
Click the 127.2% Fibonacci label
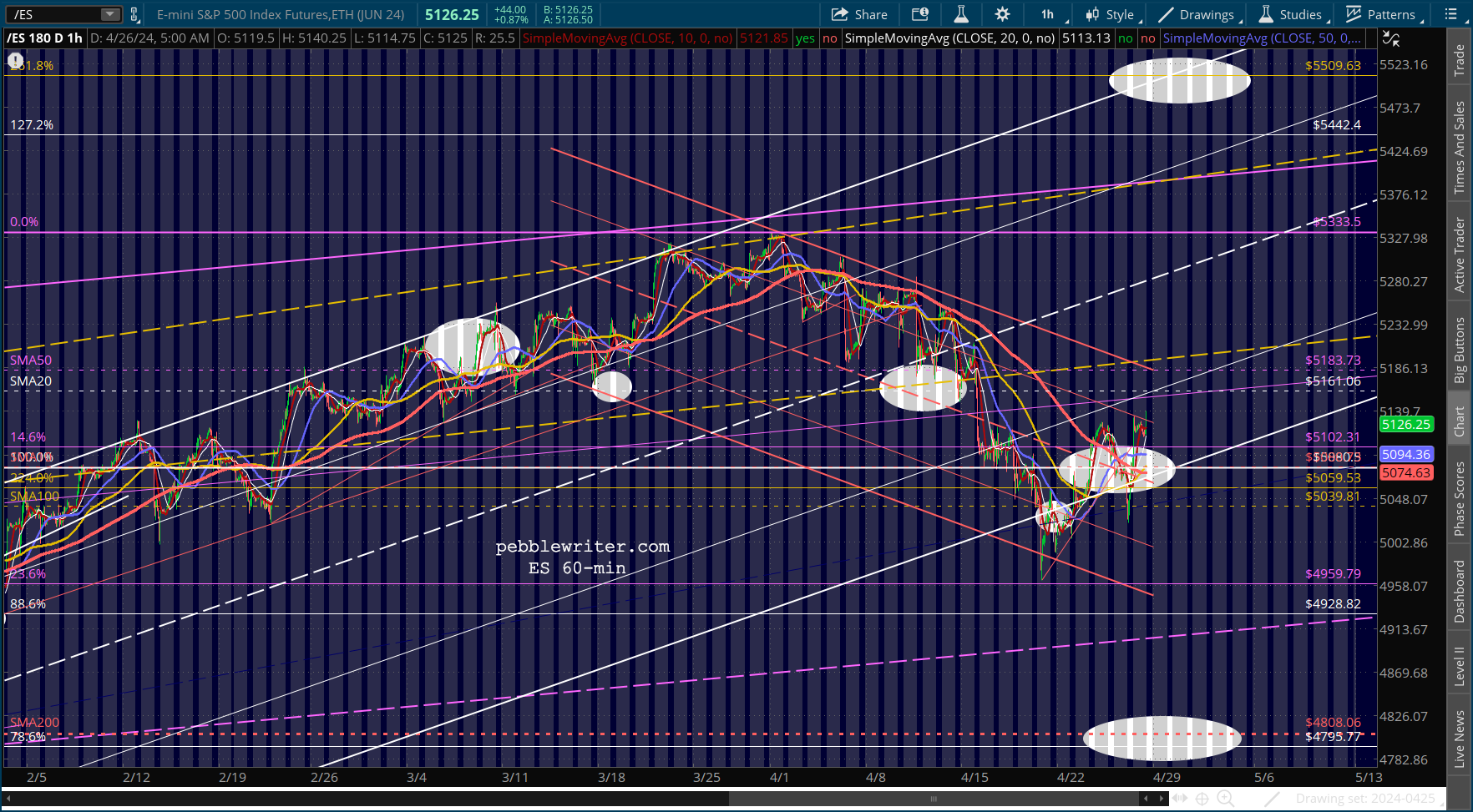point(32,125)
